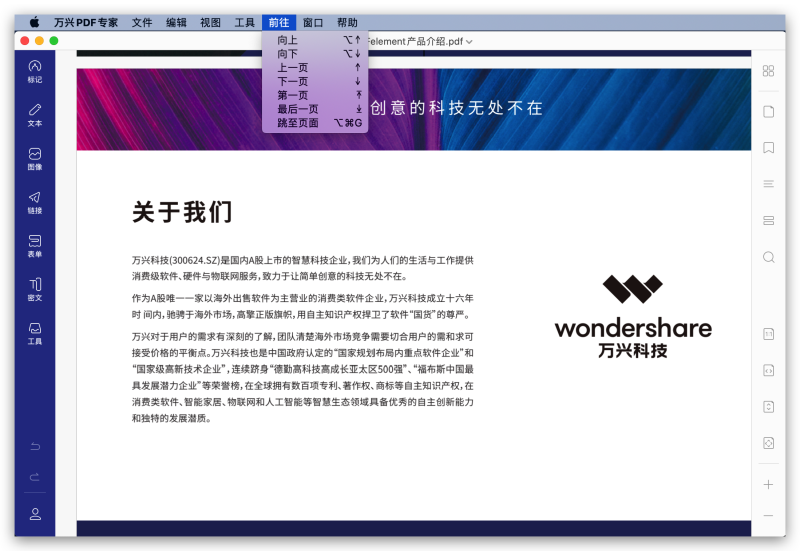Image resolution: width=800 pixels, height=551 pixels.
Task: Click the fit height icon
Action: click(768, 407)
